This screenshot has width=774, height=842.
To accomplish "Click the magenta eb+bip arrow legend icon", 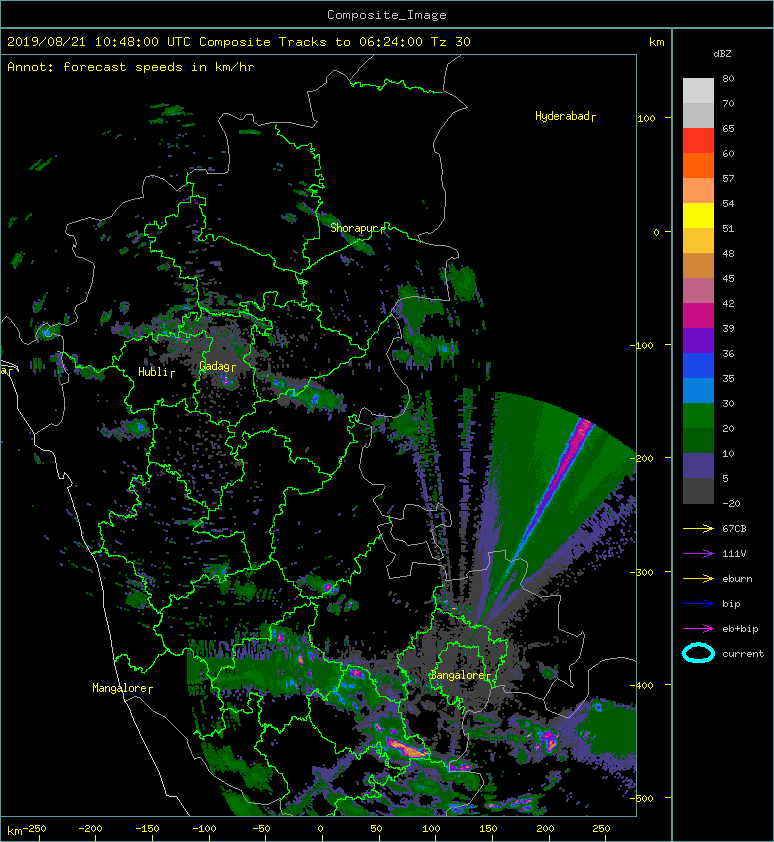I will coord(698,629).
